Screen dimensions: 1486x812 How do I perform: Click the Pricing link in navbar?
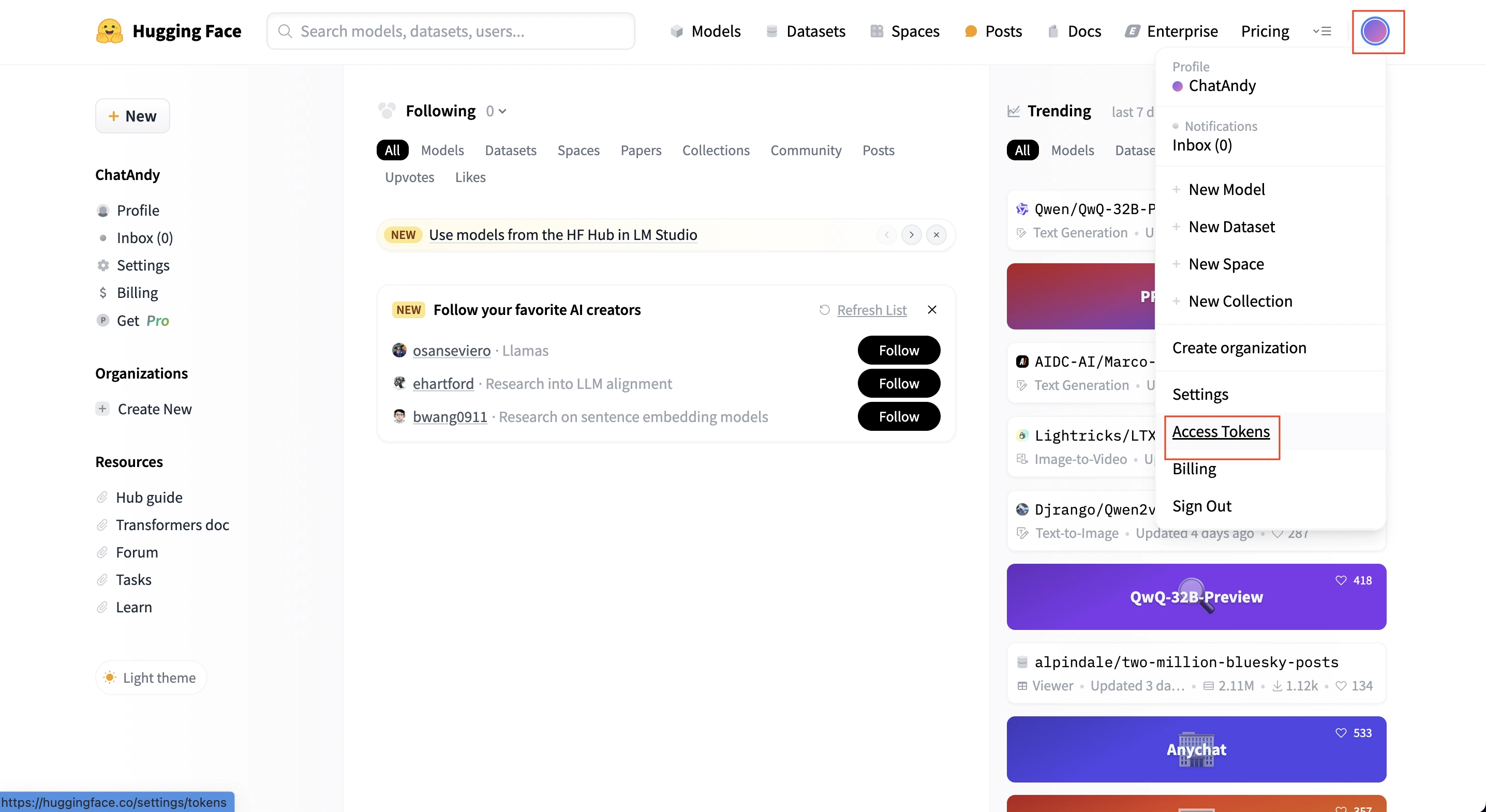(x=1265, y=31)
